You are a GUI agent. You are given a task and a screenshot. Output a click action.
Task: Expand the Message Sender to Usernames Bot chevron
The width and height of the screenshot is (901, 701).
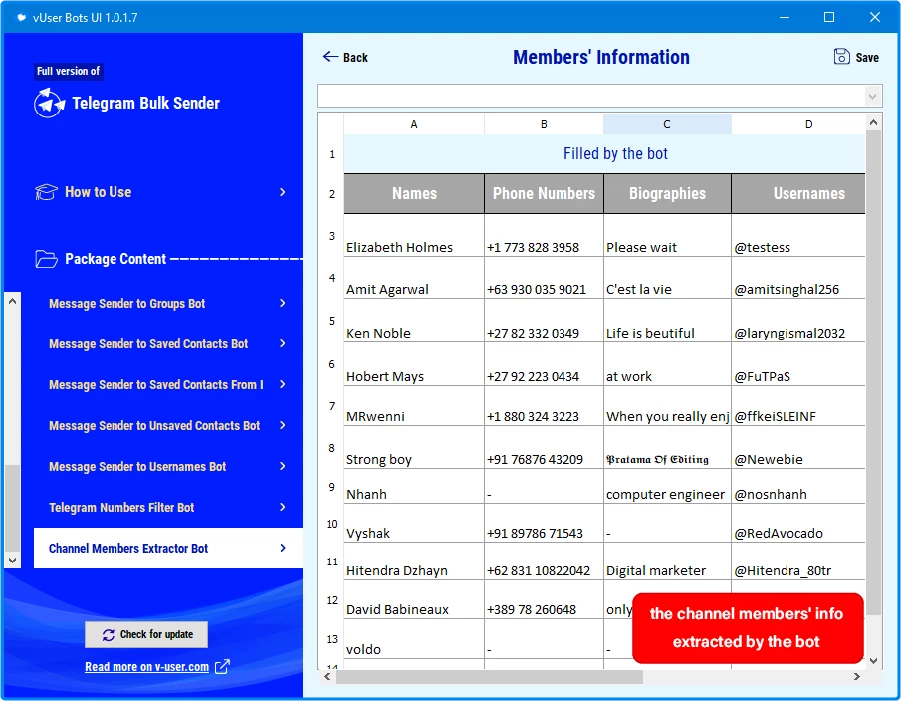click(283, 466)
